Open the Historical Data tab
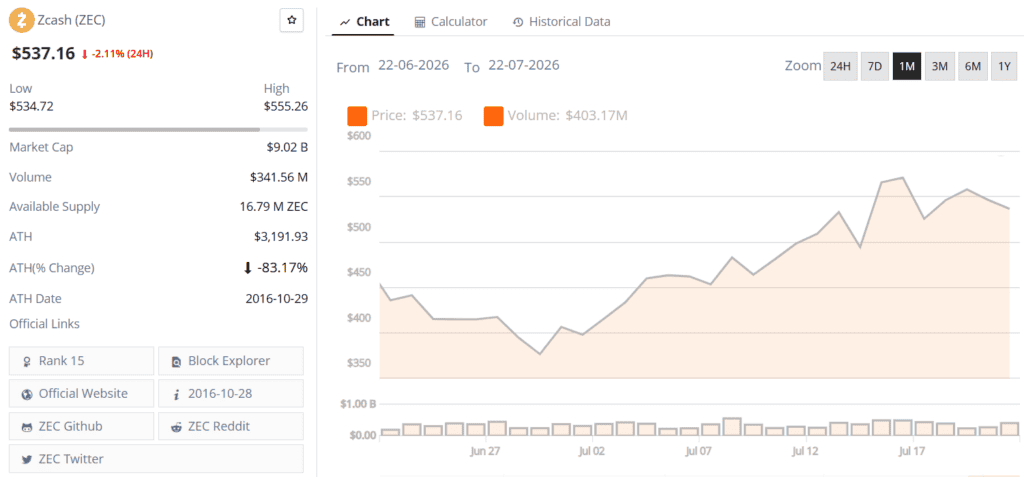 562,22
